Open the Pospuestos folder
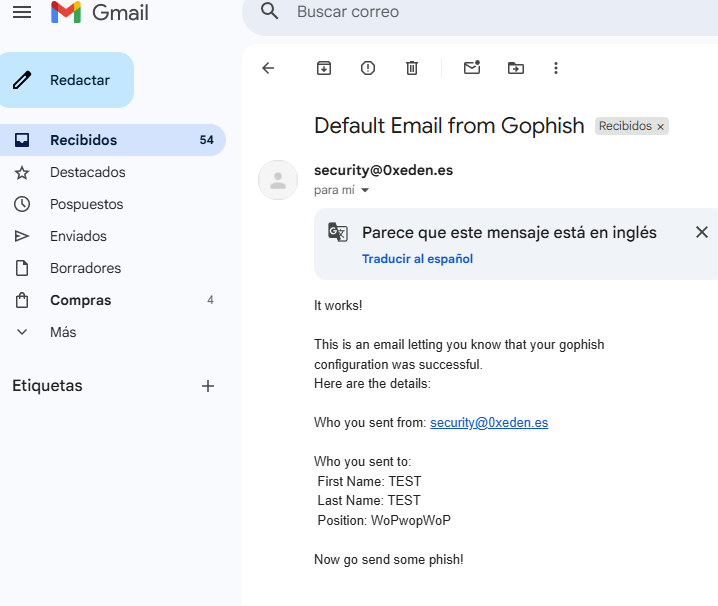The height and width of the screenshot is (606, 718). pos(113,204)
